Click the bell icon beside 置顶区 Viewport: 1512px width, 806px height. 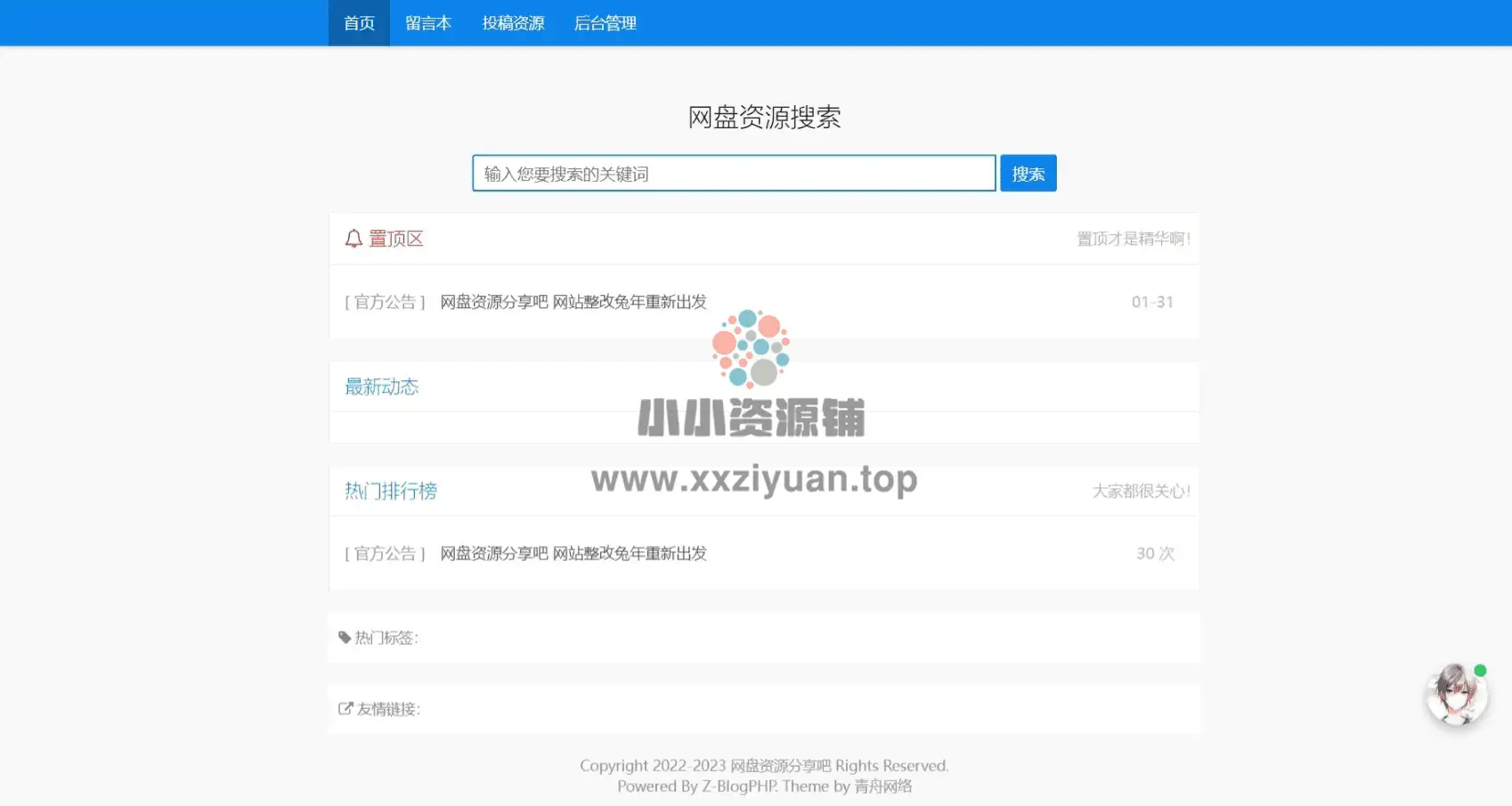(351, 238)
